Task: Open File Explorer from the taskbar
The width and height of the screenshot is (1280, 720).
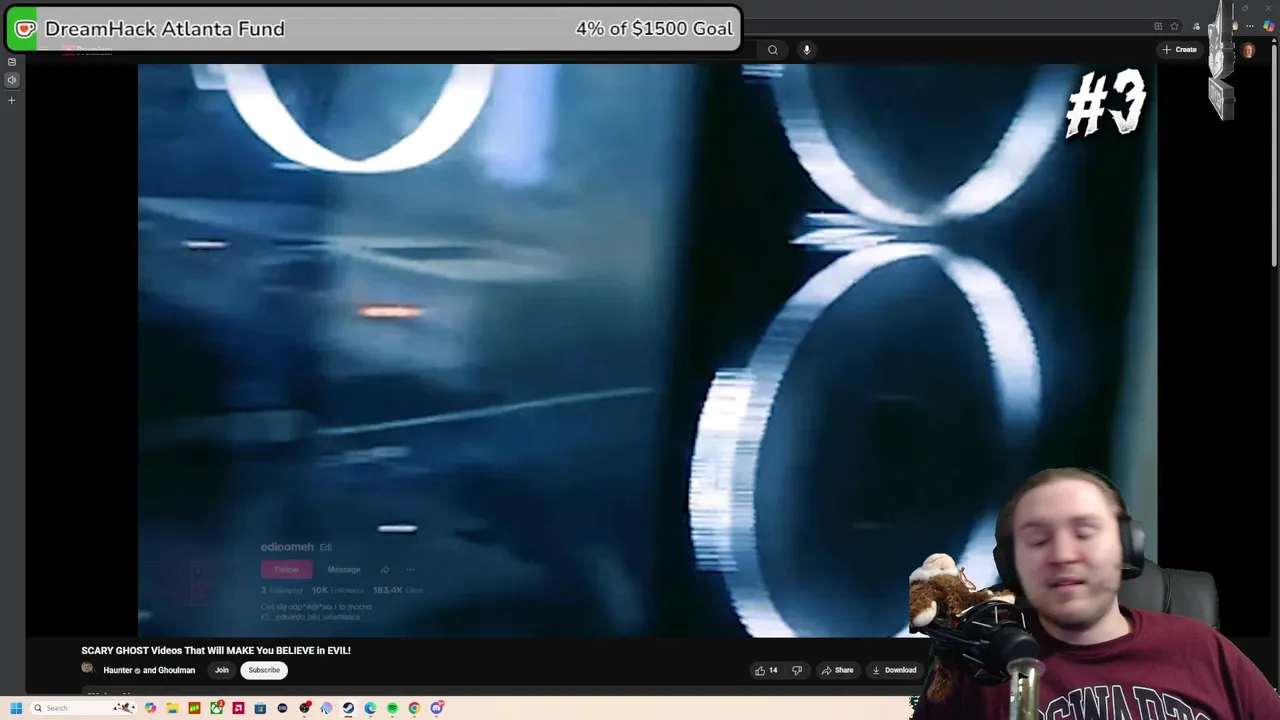Action: click(172, 708)
